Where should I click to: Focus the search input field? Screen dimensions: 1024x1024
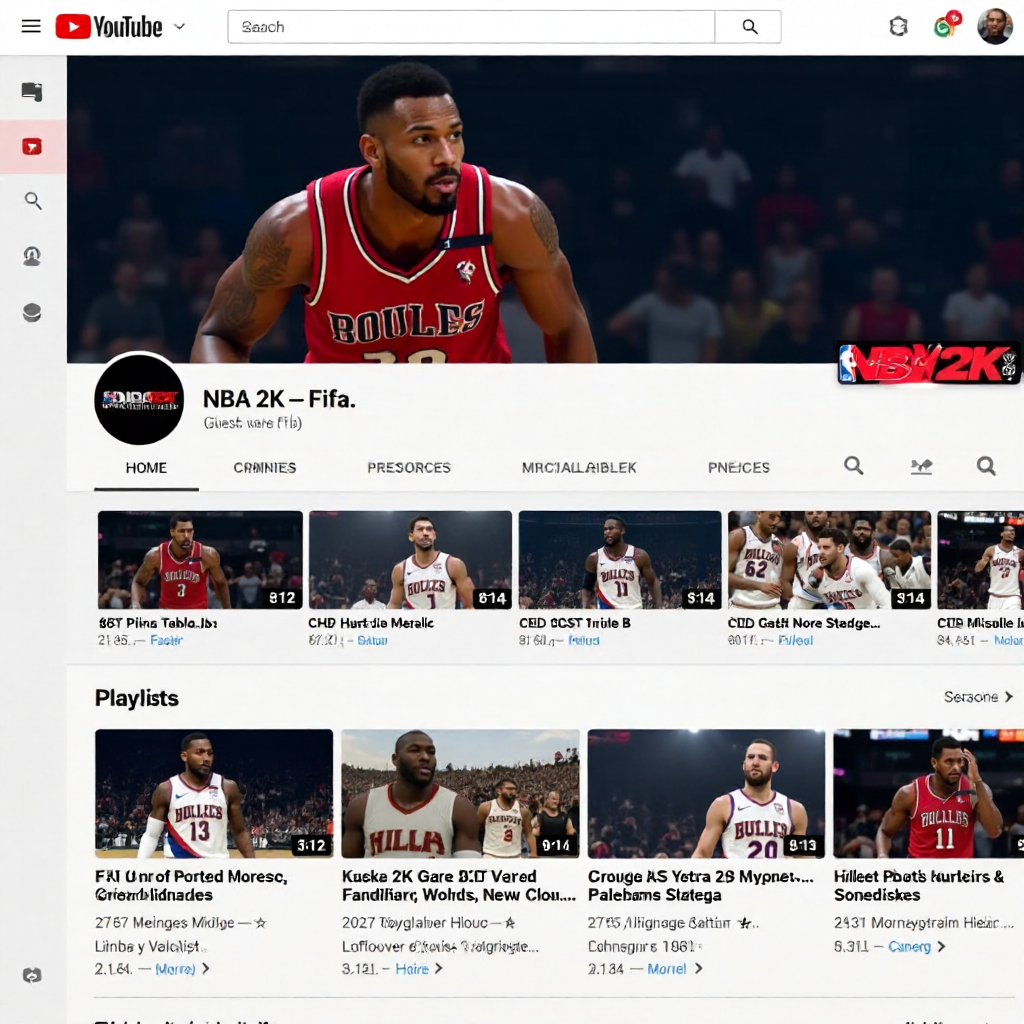click(x=471, y=27)
